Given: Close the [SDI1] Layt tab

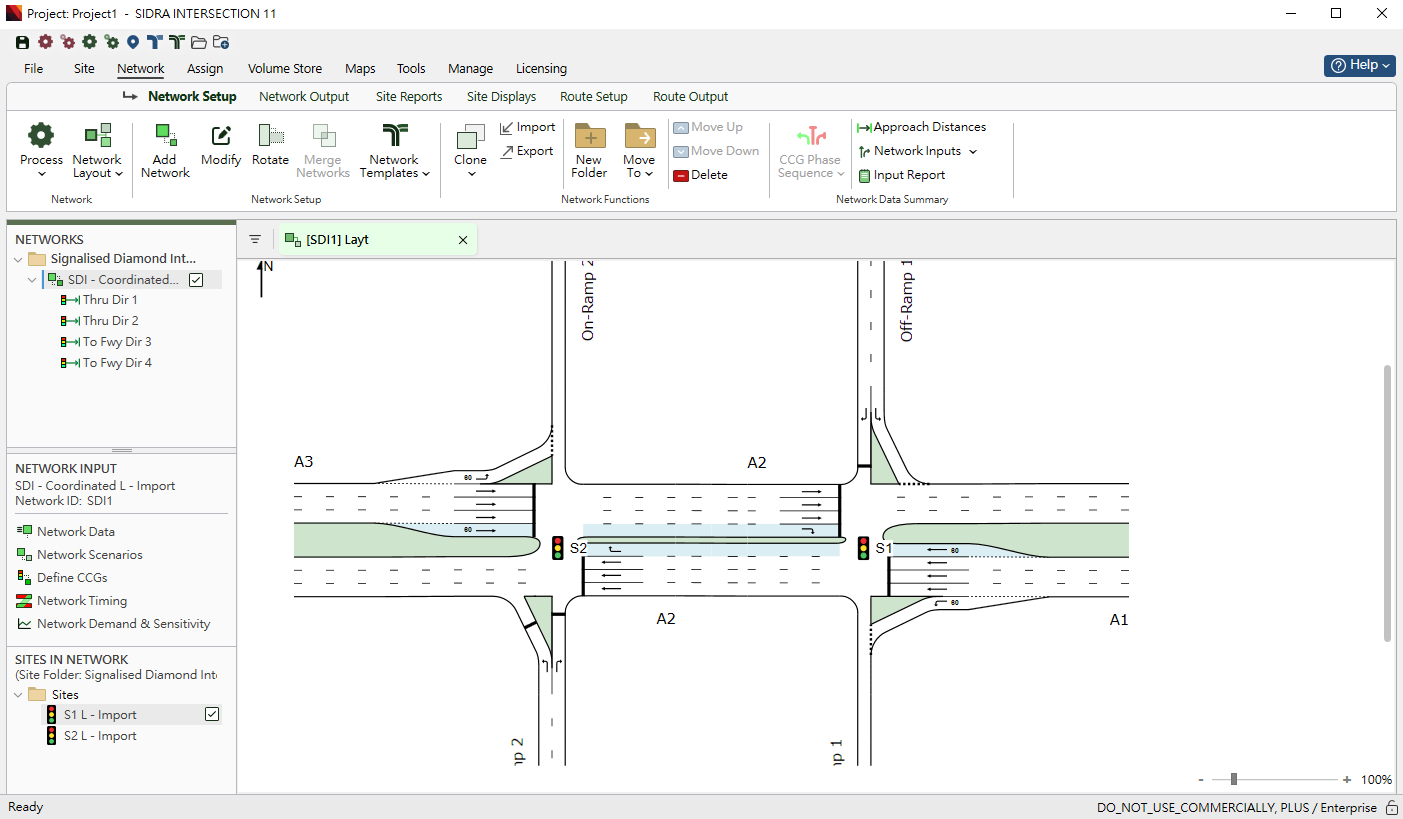Looking at the screenshot, I should click(x=463, y=240).
